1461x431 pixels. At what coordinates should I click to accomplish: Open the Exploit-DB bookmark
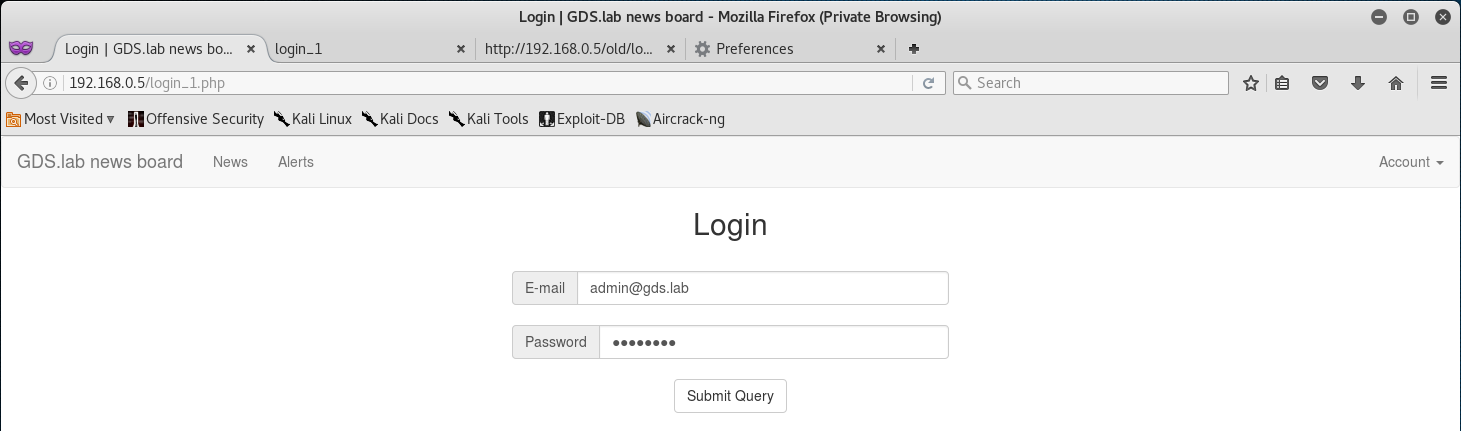click(582, 119)
